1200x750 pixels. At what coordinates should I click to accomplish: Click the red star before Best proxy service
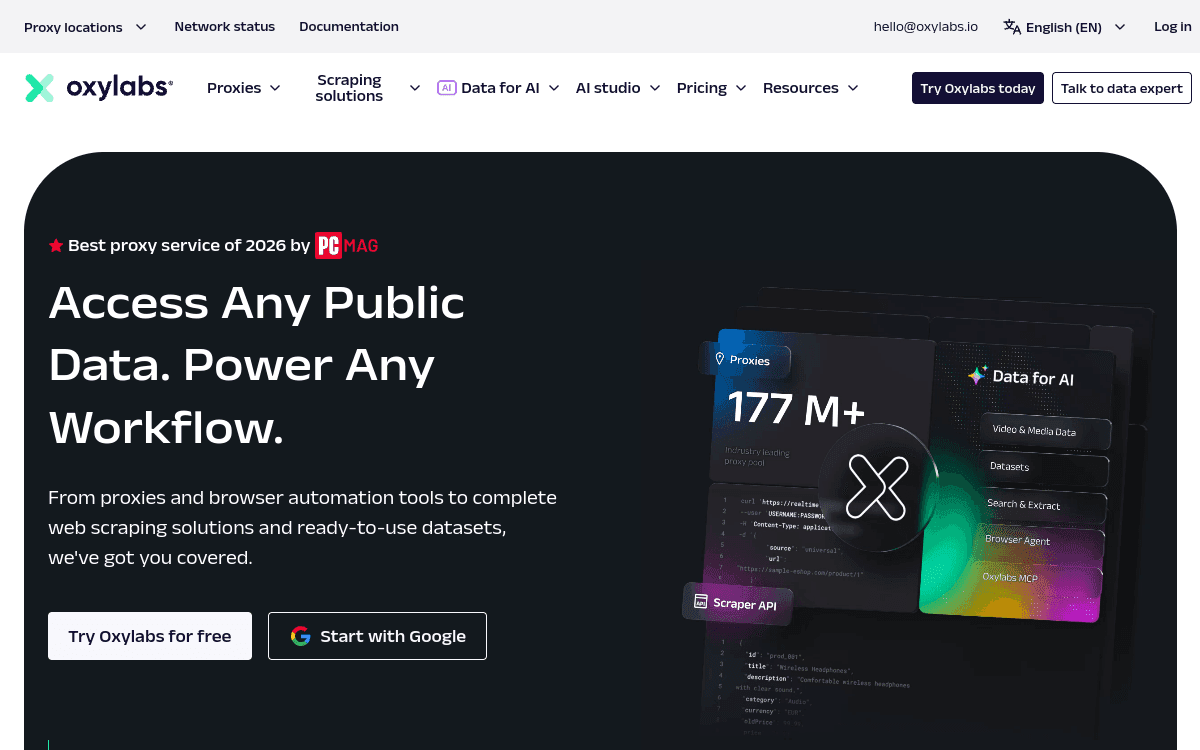coord(56,245)
